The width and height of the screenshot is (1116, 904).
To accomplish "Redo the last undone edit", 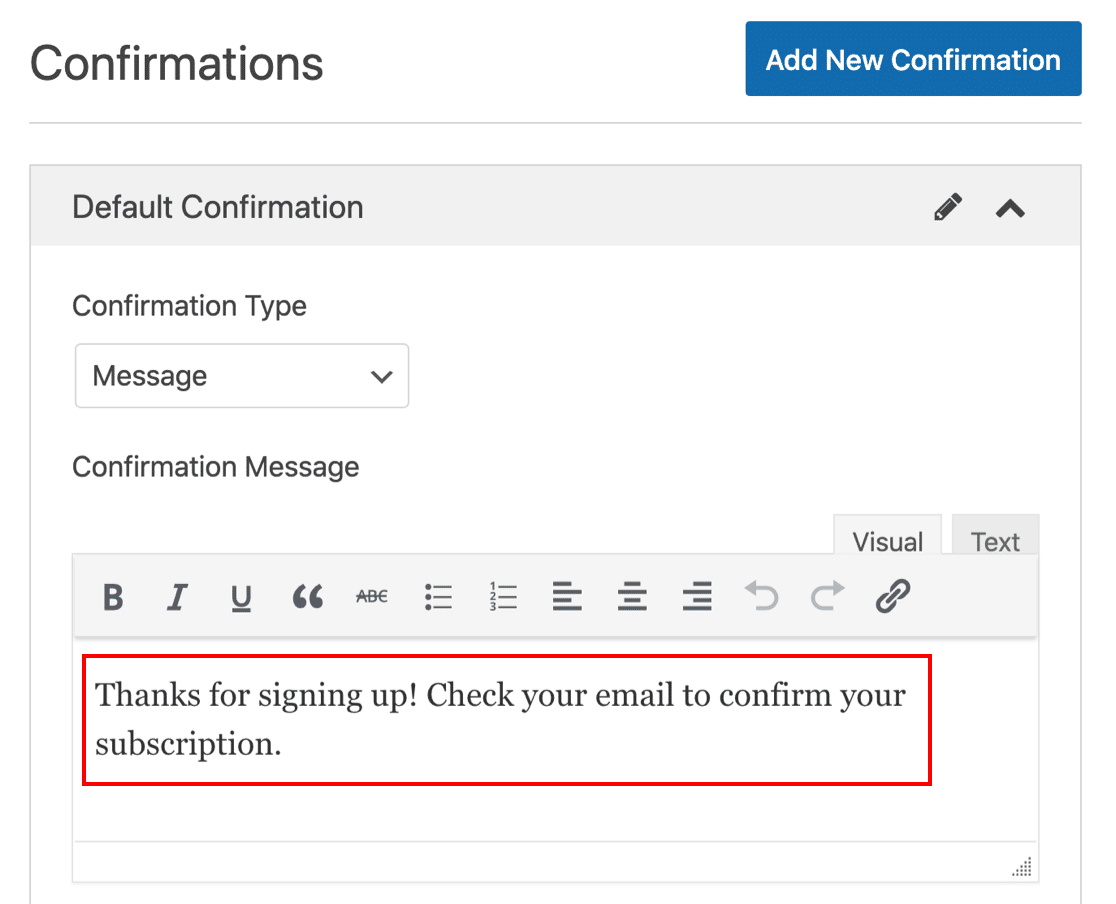I will pyautogui.click(x=827, y=598).
